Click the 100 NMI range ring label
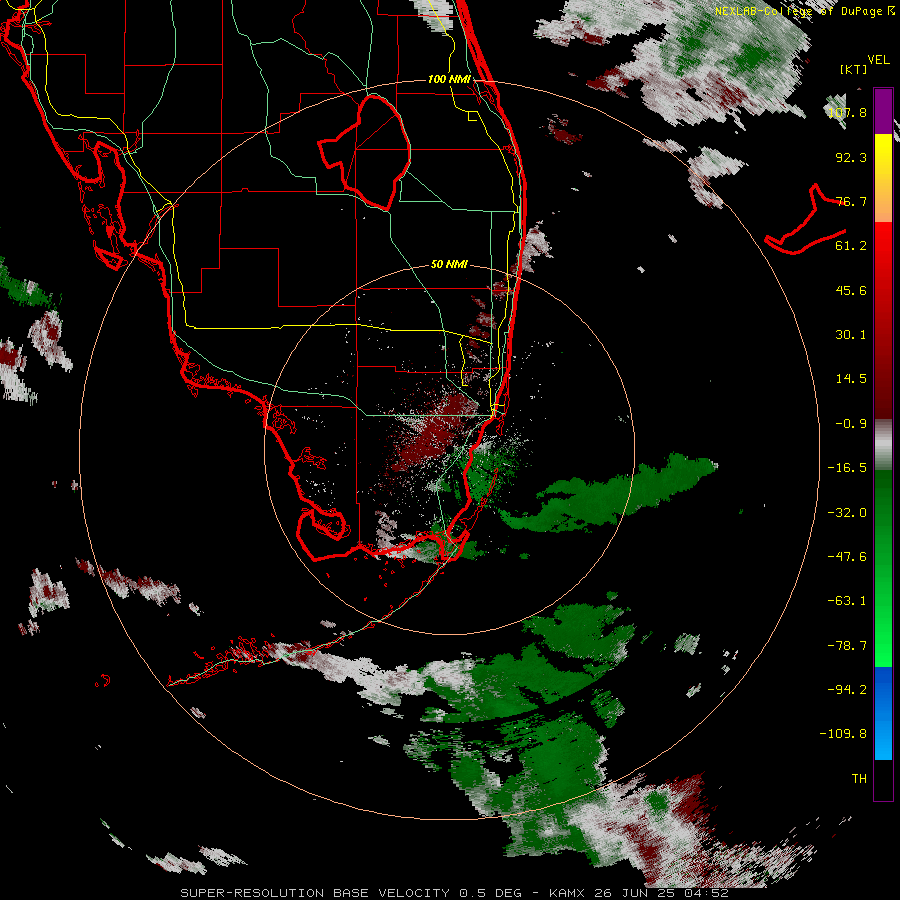900x900 pixels. (449, 79)
